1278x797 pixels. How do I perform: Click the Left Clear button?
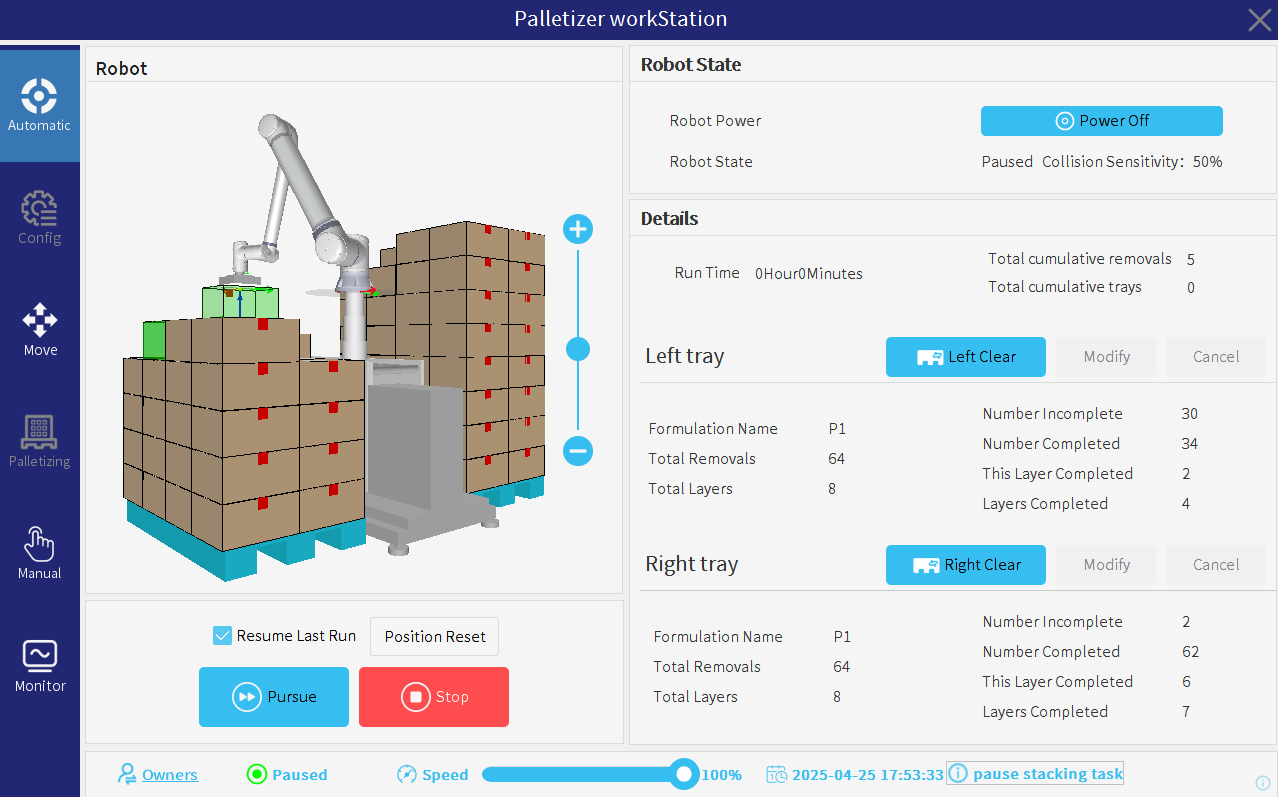click(966, 357)
